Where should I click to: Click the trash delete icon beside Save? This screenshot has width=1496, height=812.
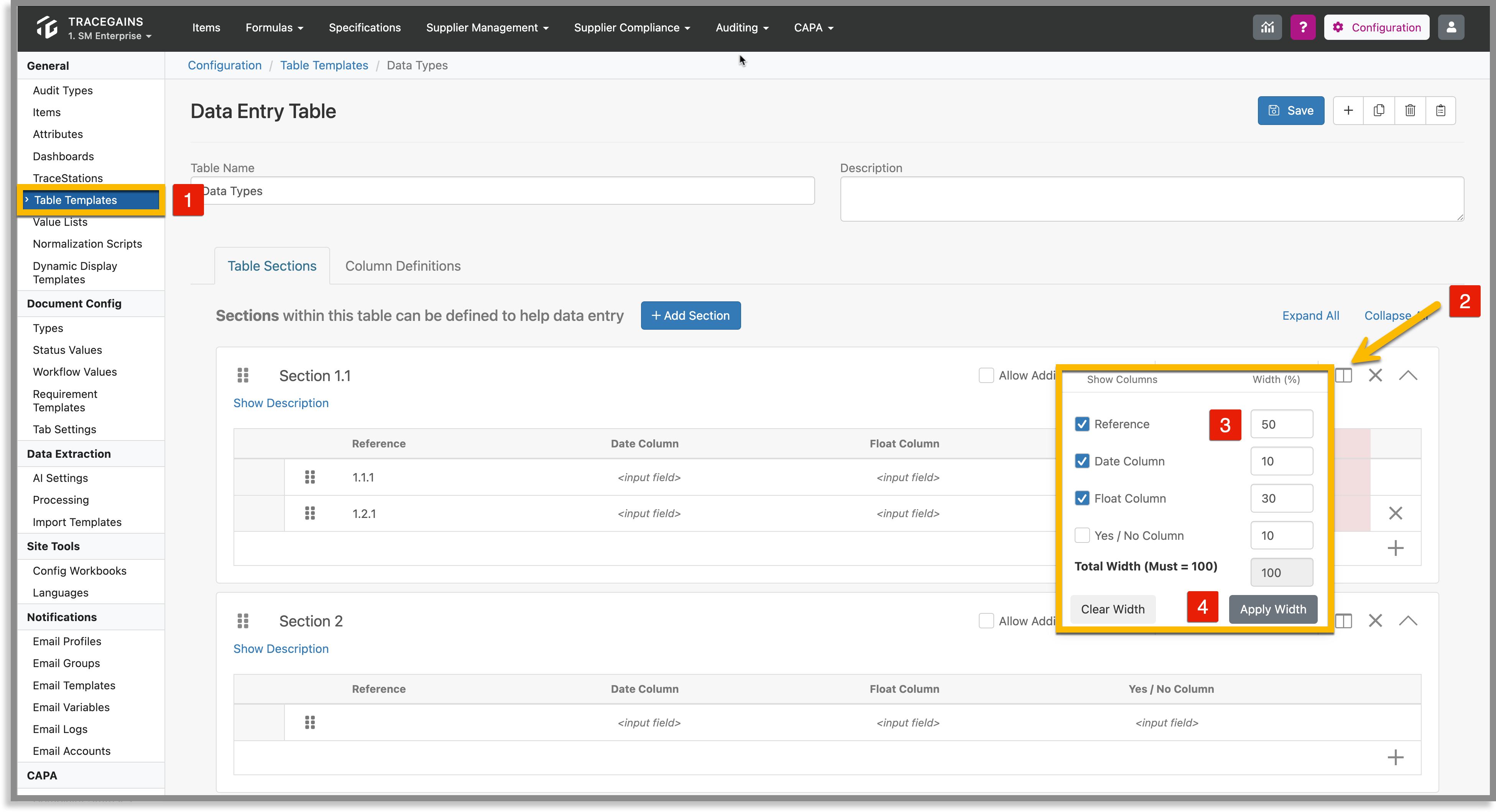1410,110
